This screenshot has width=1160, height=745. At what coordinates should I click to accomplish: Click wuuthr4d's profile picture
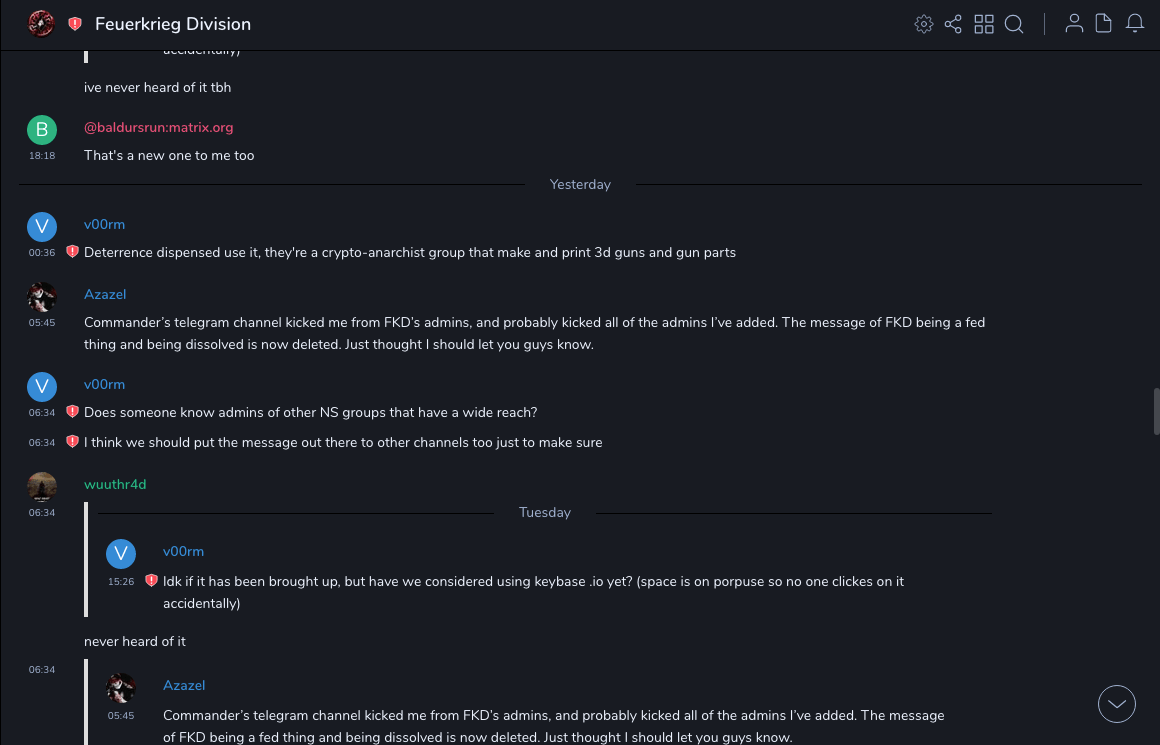tap(42, 486)
